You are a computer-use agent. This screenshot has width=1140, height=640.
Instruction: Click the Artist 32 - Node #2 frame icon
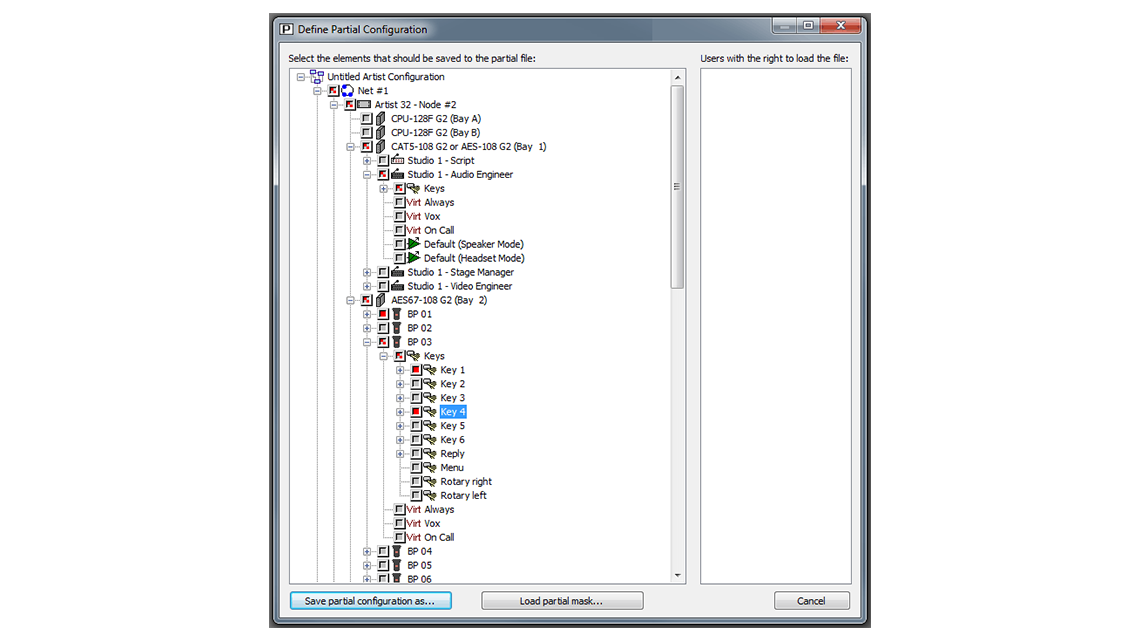[365, 105]
